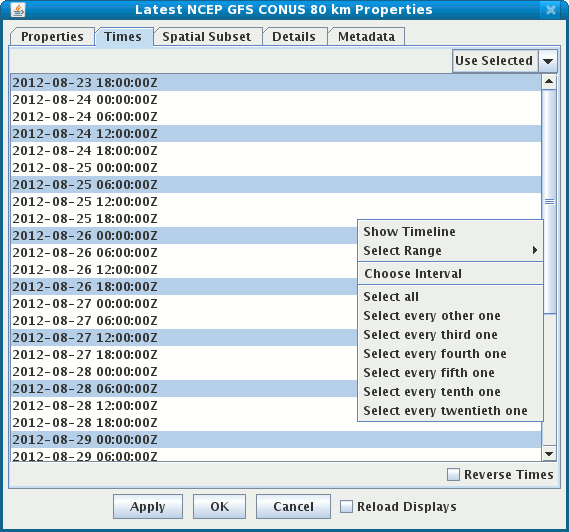Select time 2012-08-26 12:00:00Z
The width and height of the screenshot is (569, 532).
pyautogui.click(x=184, y=270)
